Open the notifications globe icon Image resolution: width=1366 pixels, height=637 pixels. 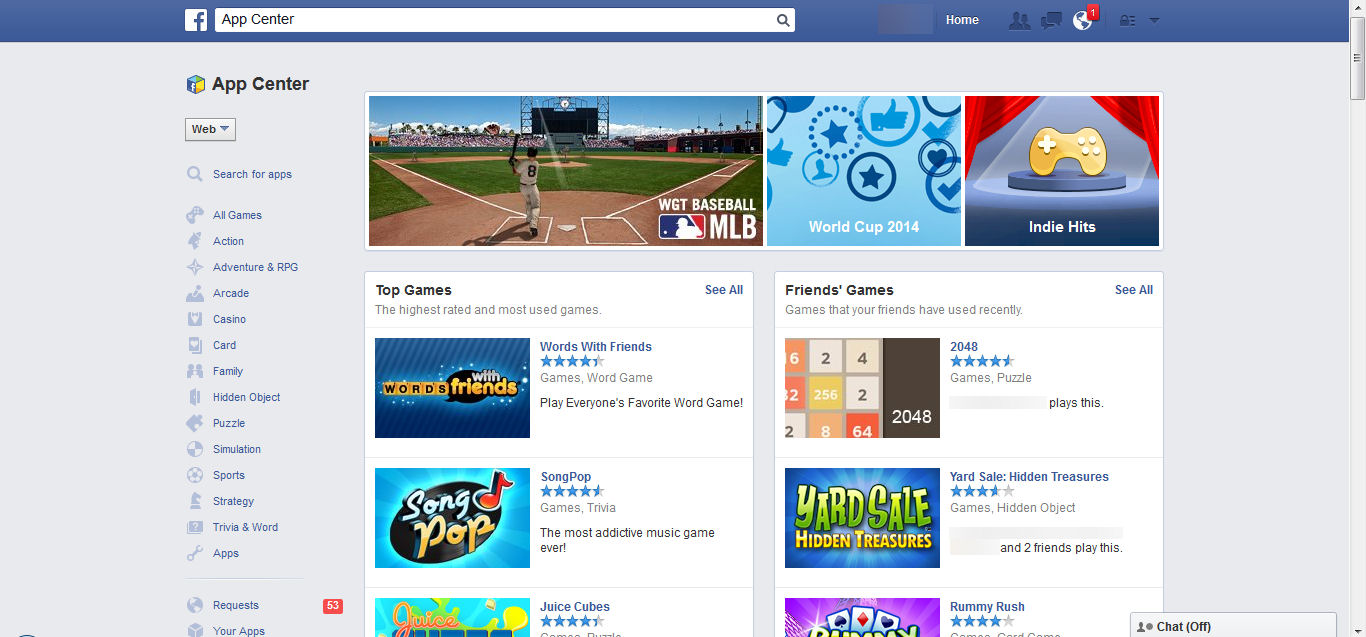click(1082, 20)
